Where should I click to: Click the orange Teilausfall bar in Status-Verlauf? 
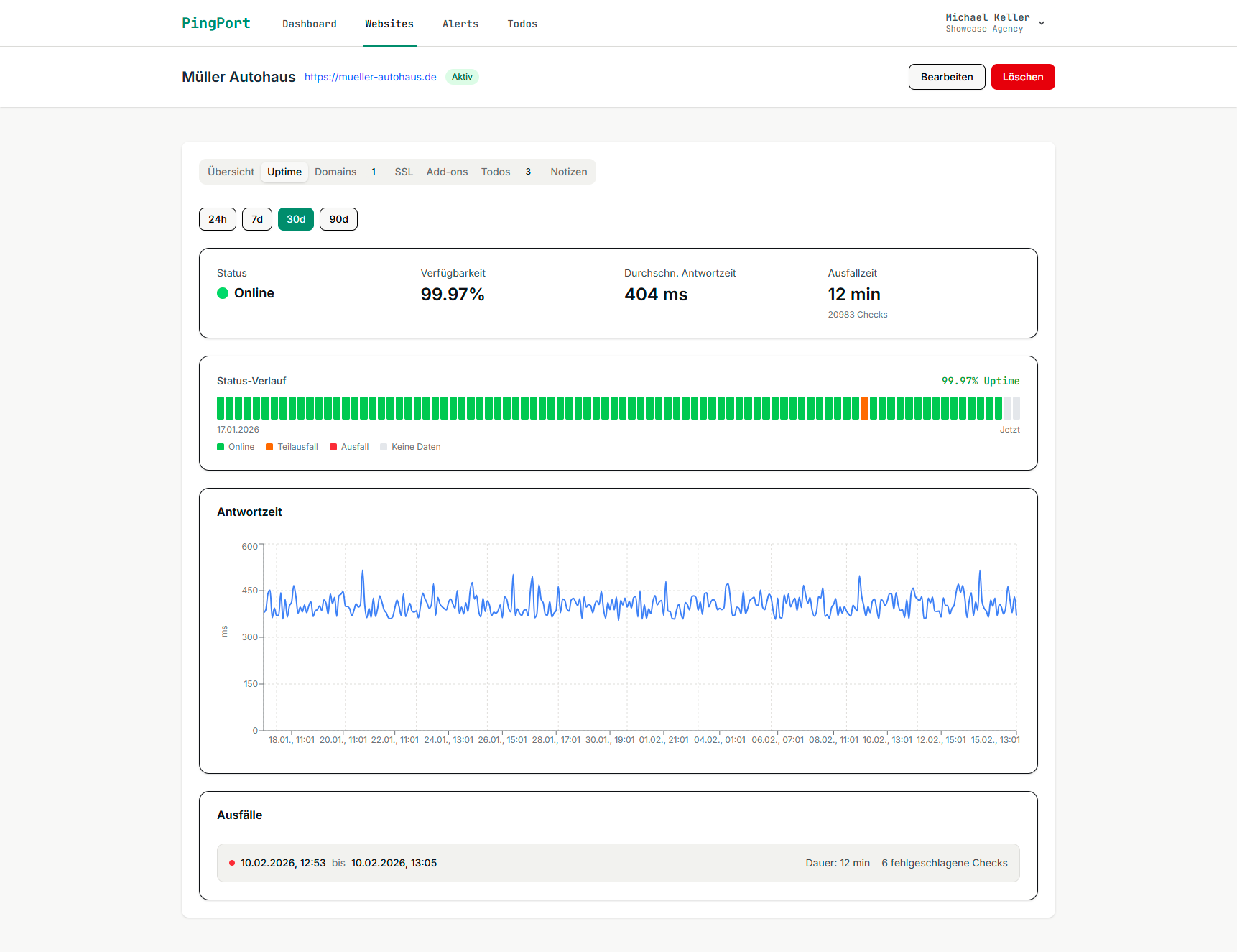[x=865, y=407]
